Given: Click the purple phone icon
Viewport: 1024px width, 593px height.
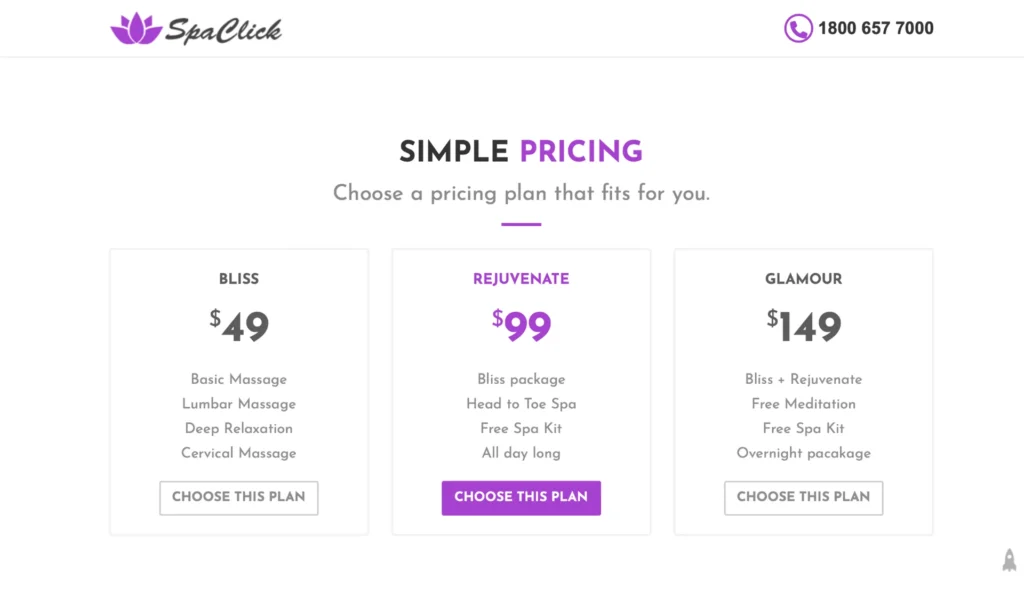Looking at the screenshot, I should [x=797, y=28].
